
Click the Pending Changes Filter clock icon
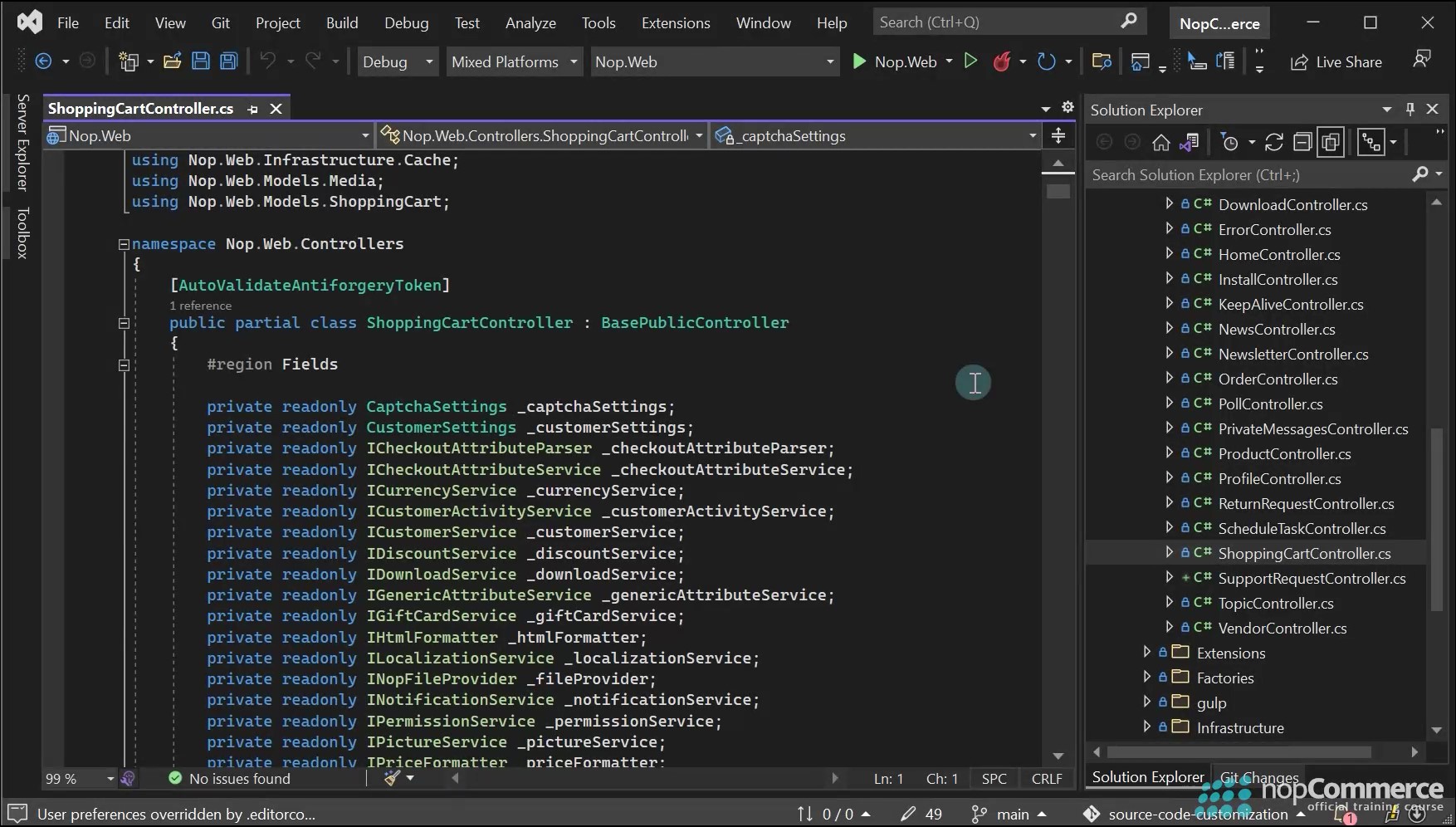pos(1230,143)
